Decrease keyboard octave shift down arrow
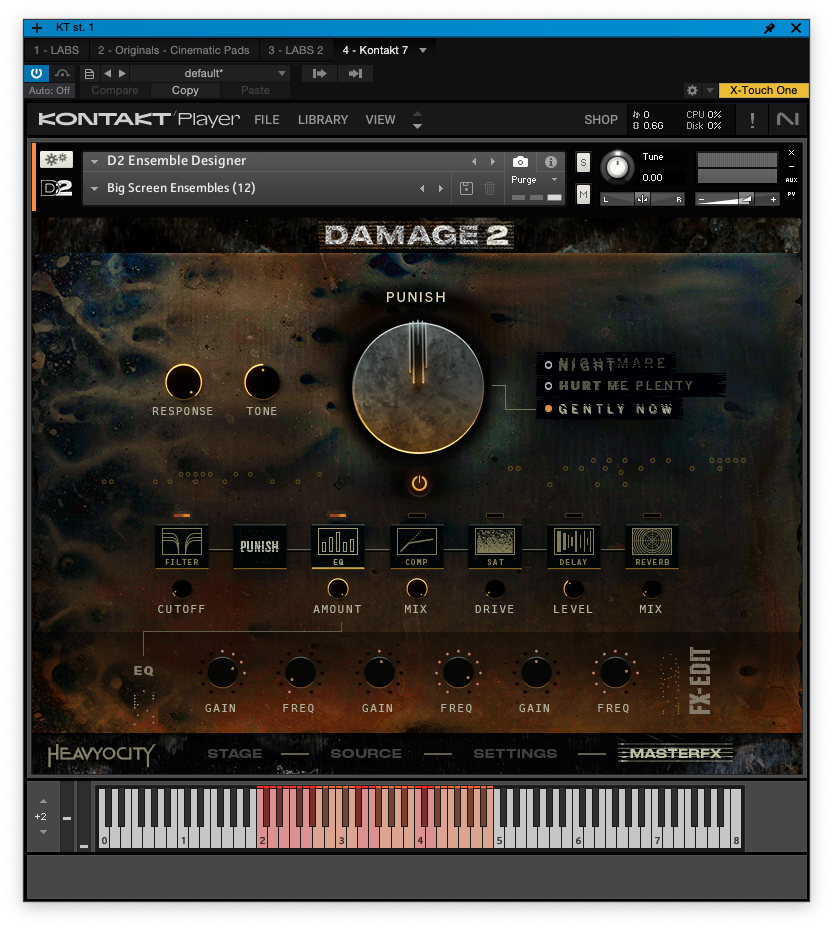 click(x=43, y=832)
